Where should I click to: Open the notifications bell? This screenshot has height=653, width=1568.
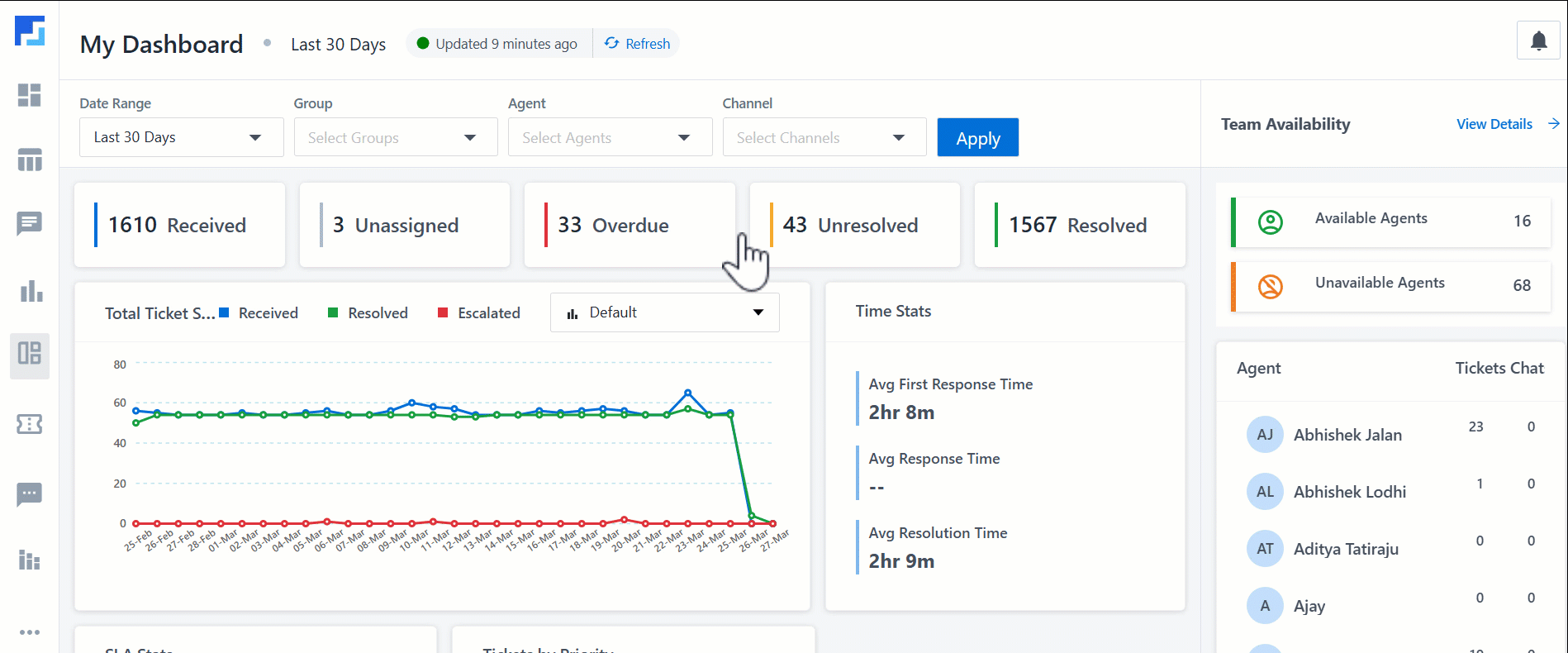click(1538, 41)
